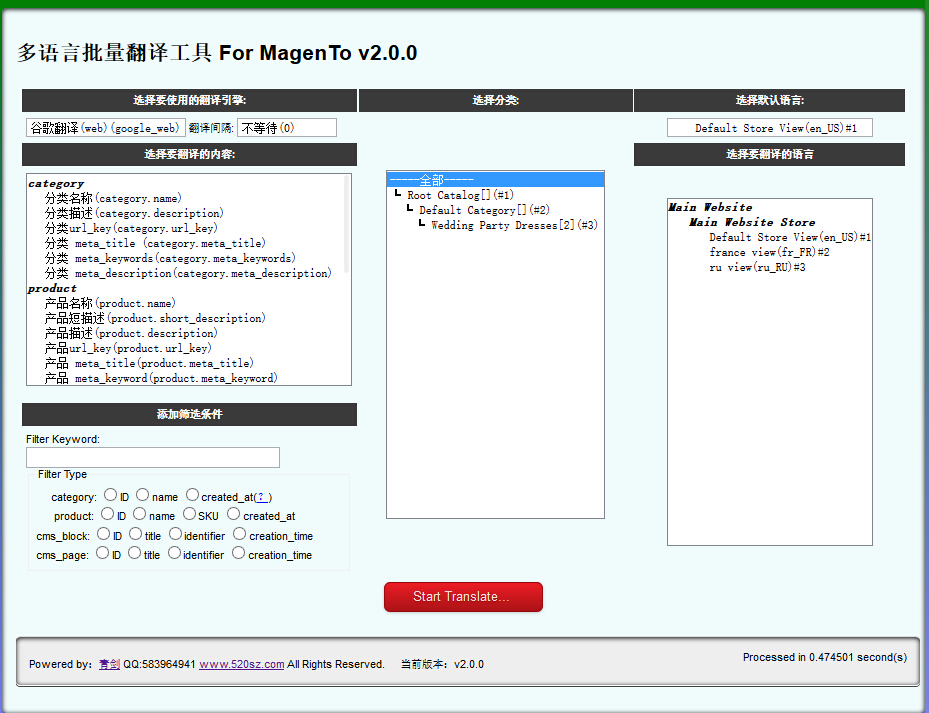Select Default Category[](#2) in category tree
Image resolution: width=929 pixels, height=713 pixels.
(495, 210)
